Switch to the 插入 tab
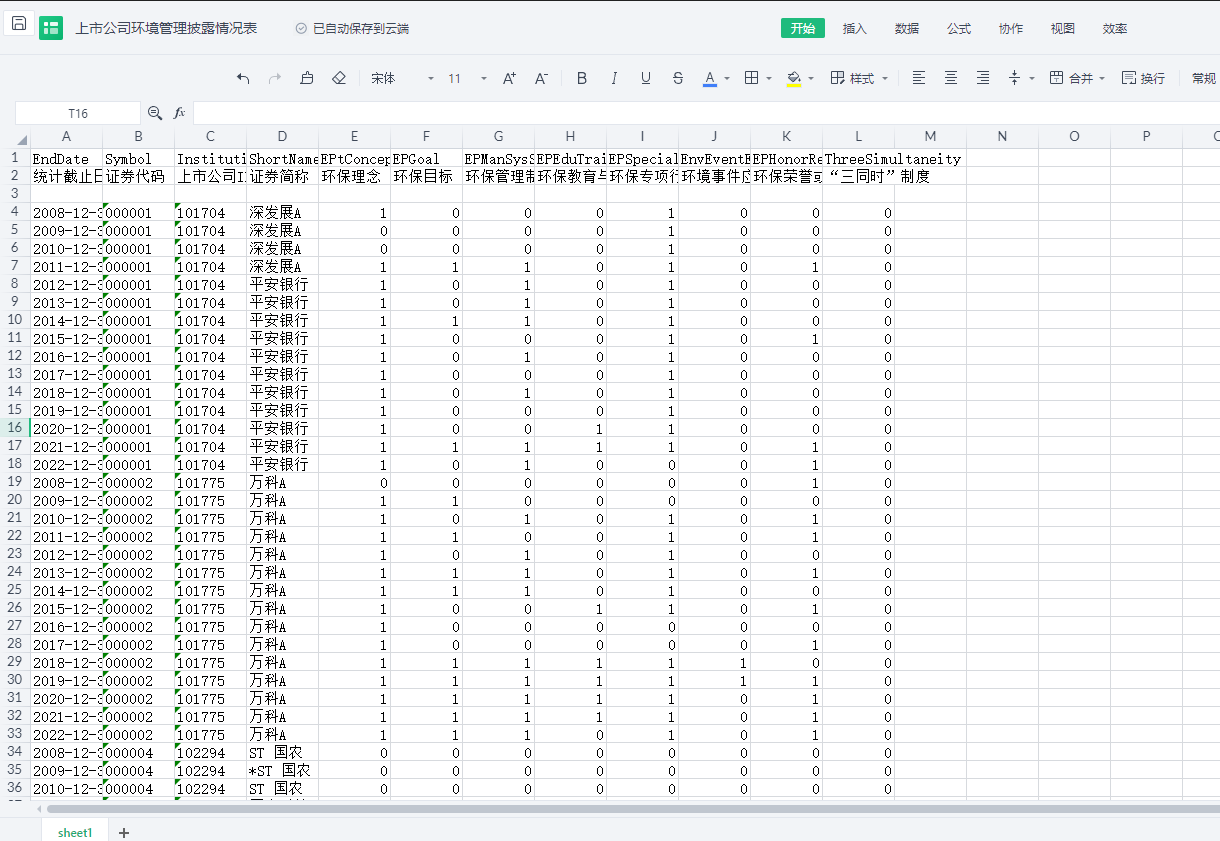 855,28
